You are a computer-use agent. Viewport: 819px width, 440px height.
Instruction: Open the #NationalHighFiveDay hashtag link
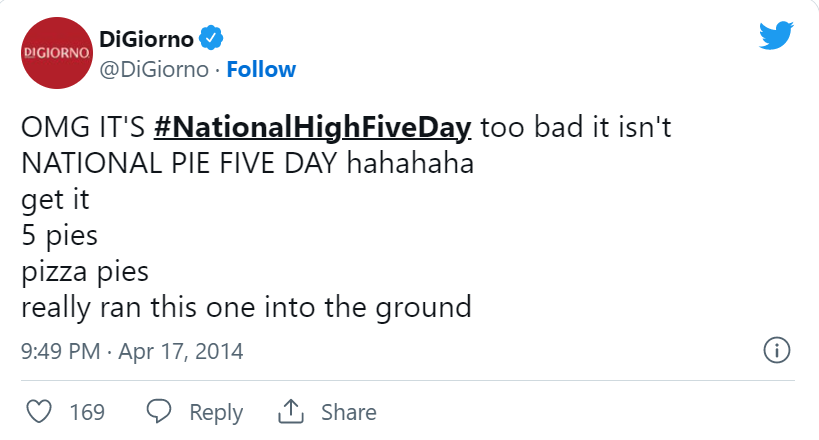(315, 128)
